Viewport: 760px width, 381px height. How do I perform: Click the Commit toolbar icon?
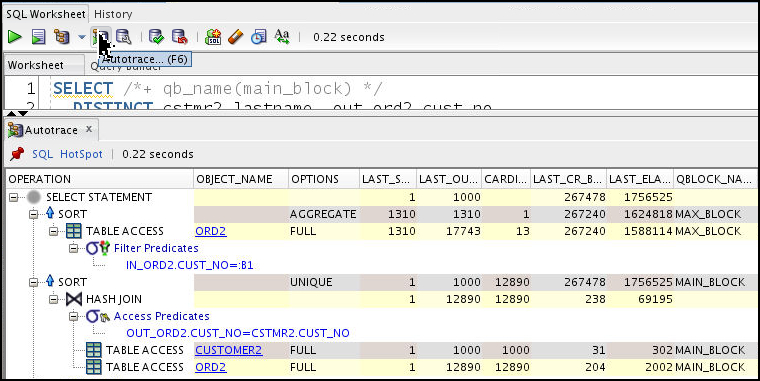pyautogui.click(x=156, y=37)
